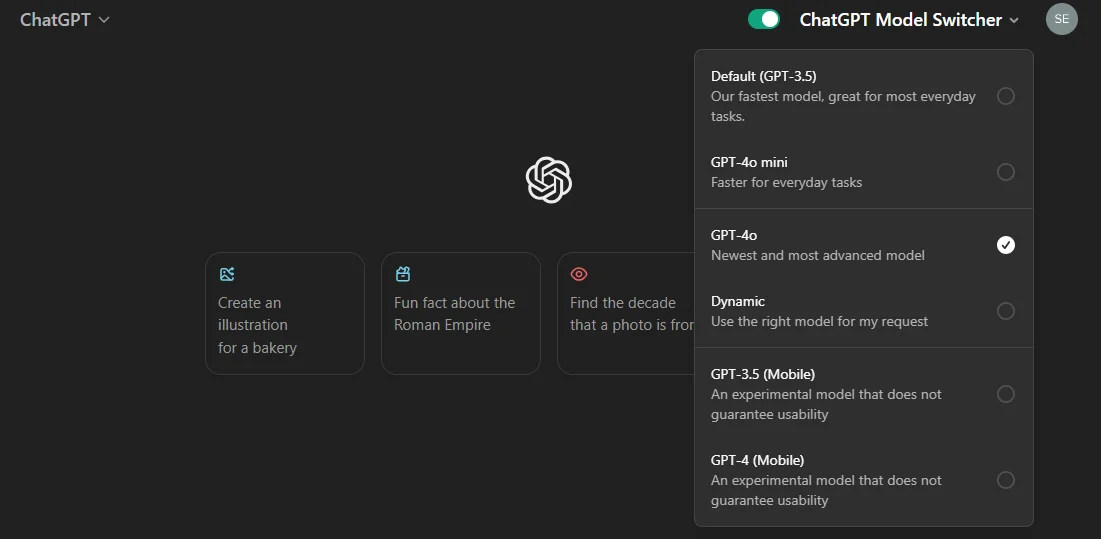Viewport: 1101px width, 539px height.
Task: Click the OpenAI knot logo in center
Action: [548, 180]
